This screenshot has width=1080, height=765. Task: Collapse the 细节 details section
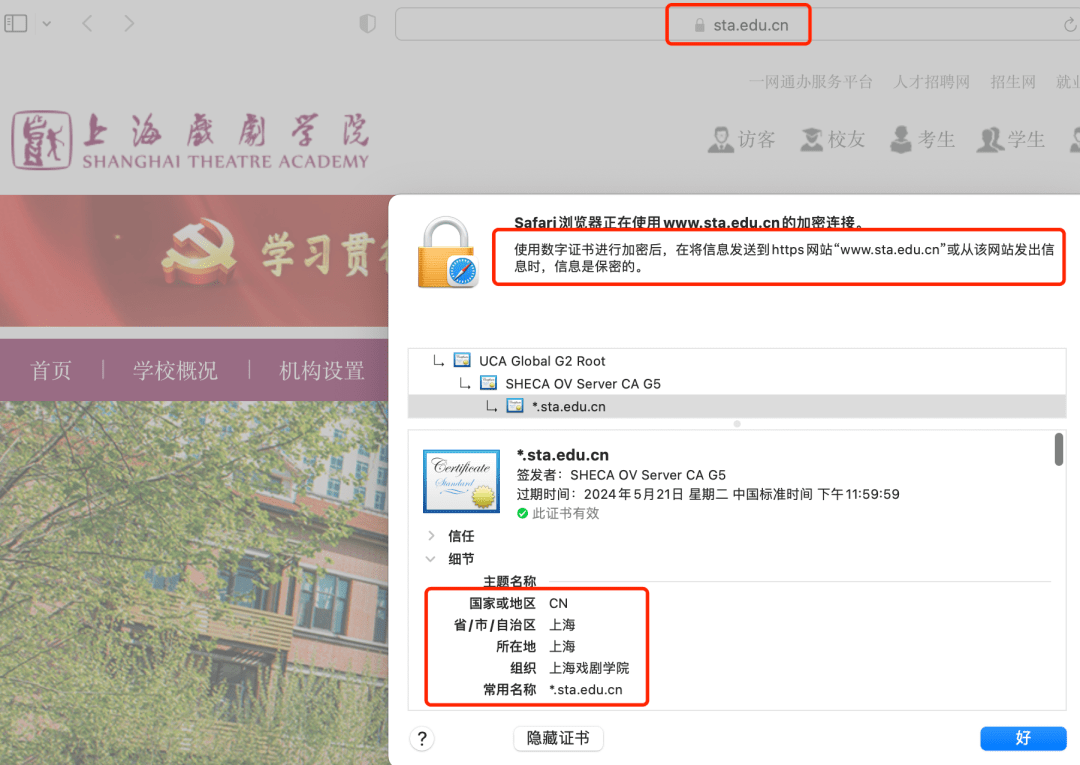click(x=431, y=559)
